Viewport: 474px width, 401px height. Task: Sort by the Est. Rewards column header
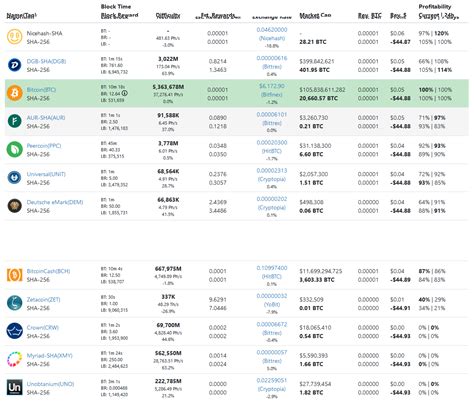coord(218,16)
